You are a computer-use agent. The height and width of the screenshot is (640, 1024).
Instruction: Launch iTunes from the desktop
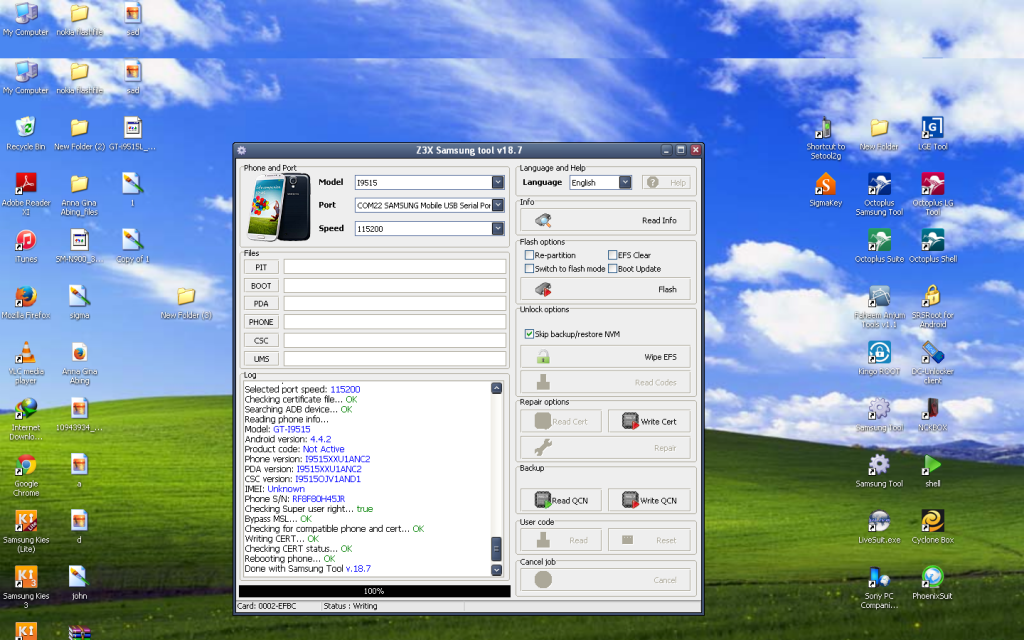[25, 246]
